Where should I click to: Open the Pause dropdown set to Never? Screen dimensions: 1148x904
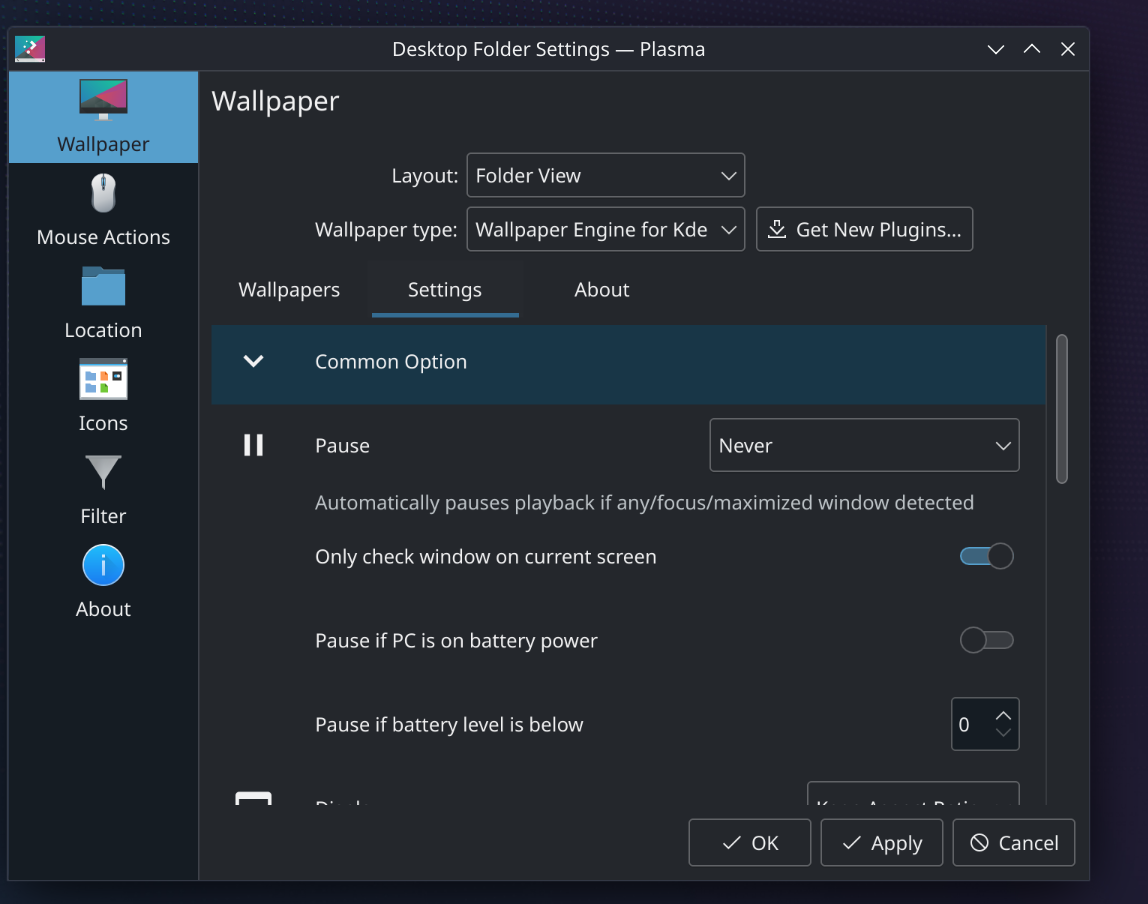coord(864,446)
